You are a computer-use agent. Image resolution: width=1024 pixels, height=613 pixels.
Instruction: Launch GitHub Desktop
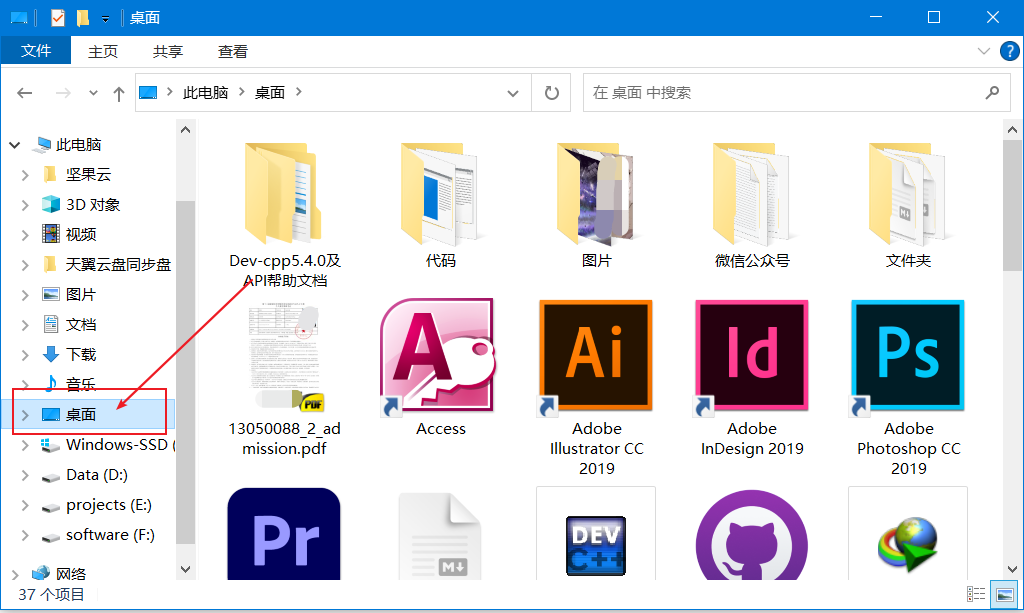click(751, 540)
